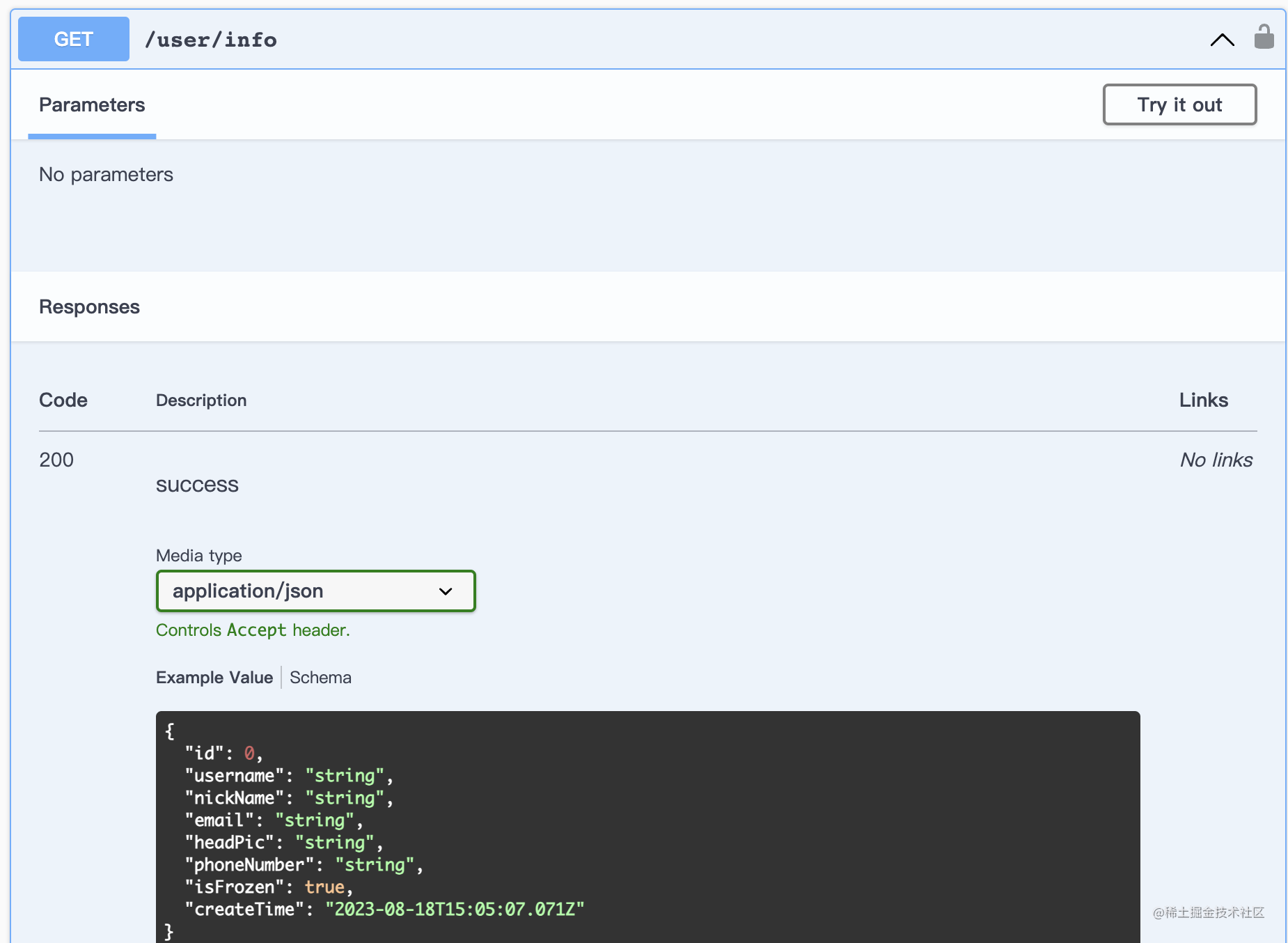Click the createTime value in the example JSON
Image resolution: width=1288 pixels, height=943 pixels.
[455, 910]
